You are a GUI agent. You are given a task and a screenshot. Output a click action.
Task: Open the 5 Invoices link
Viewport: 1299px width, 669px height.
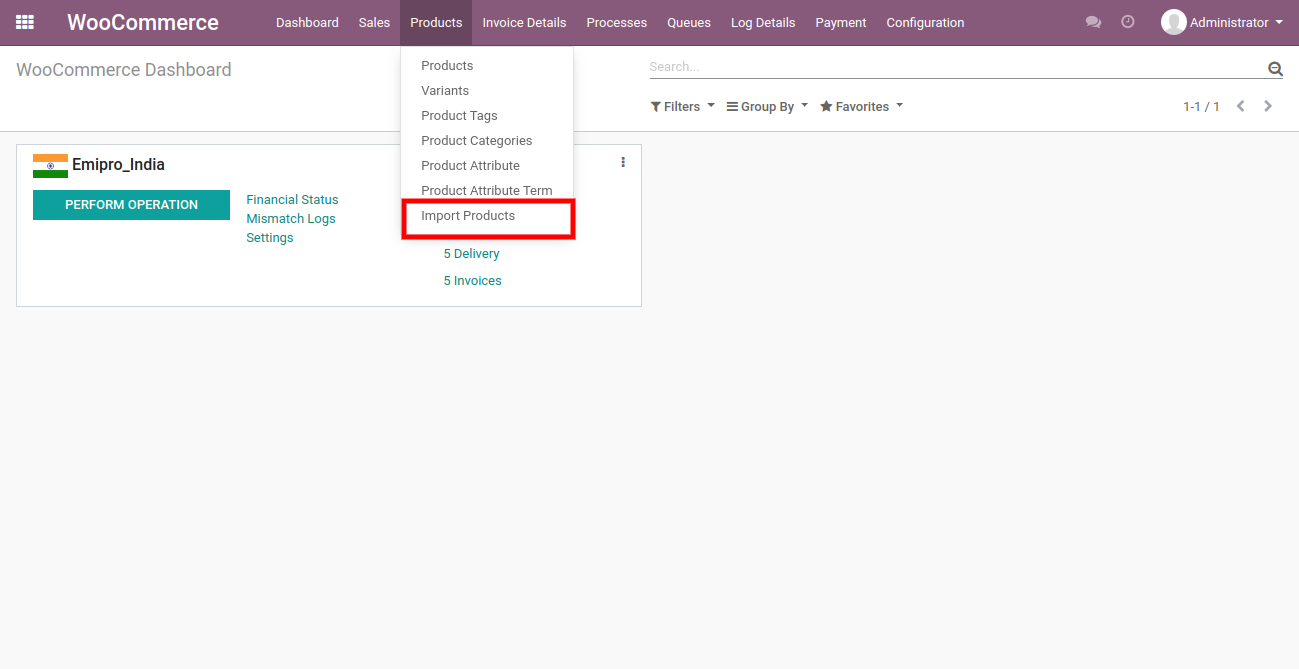472,281
